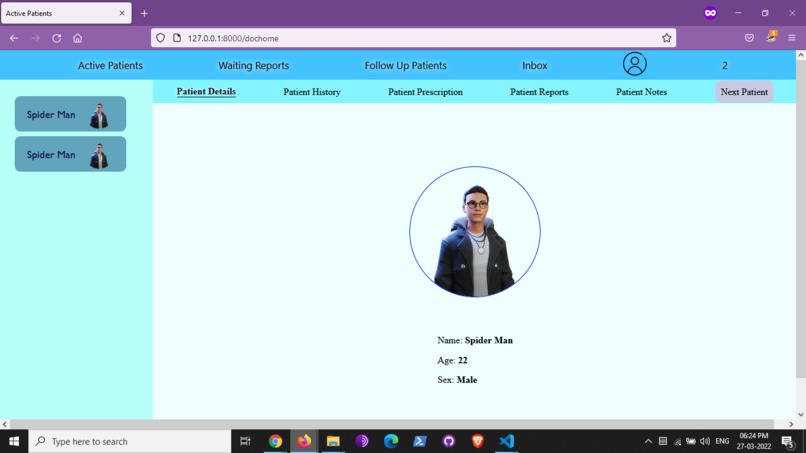This screenshot has height=453, width=806.
Task: Switch to Patient Prescription tab
Action: click(425, 92)
